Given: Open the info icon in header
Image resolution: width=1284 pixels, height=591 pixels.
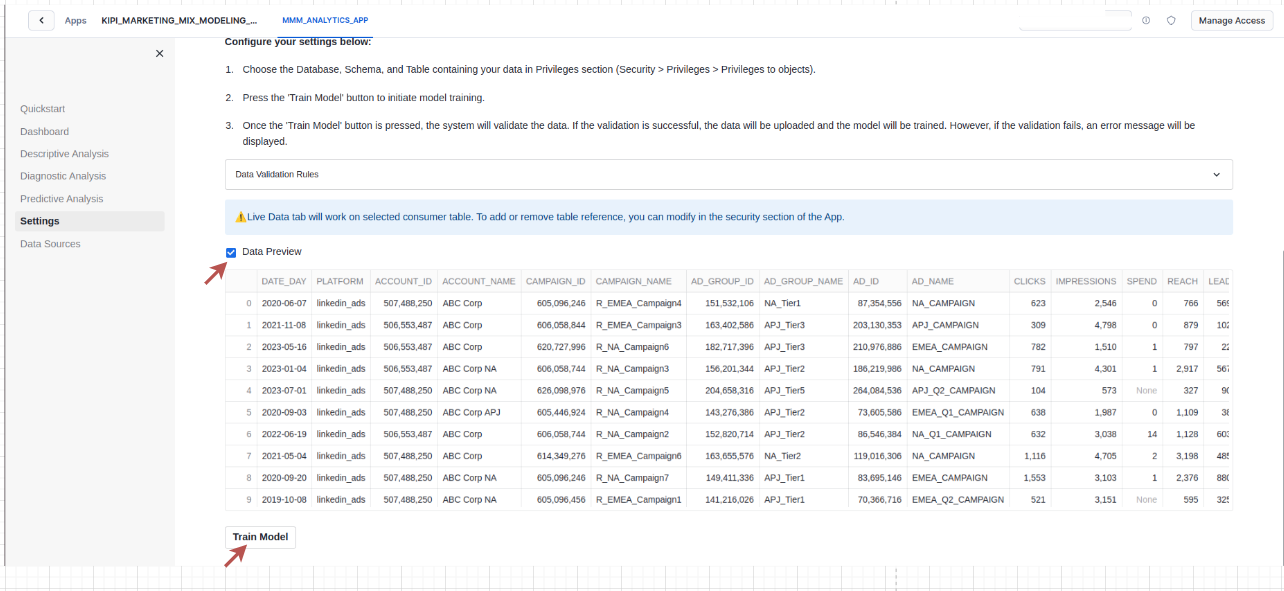Looking at the screenshot, I should click(1145, 20).
